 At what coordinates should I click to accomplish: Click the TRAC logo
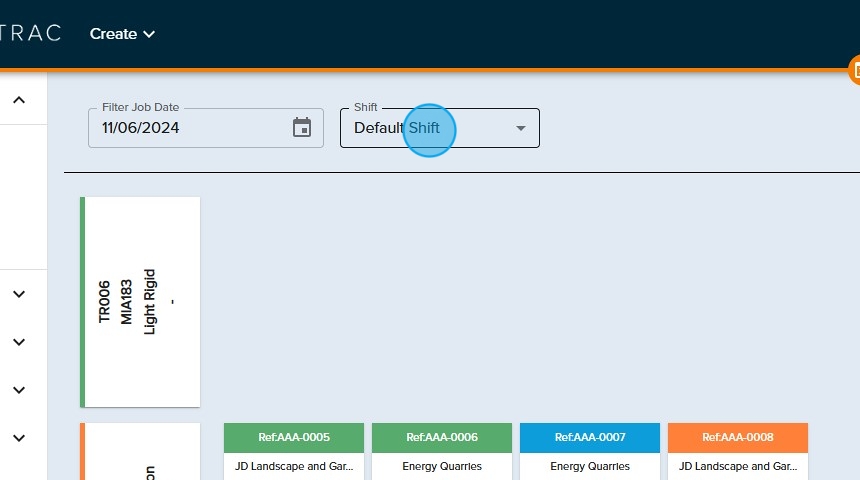tap(30, 33)
